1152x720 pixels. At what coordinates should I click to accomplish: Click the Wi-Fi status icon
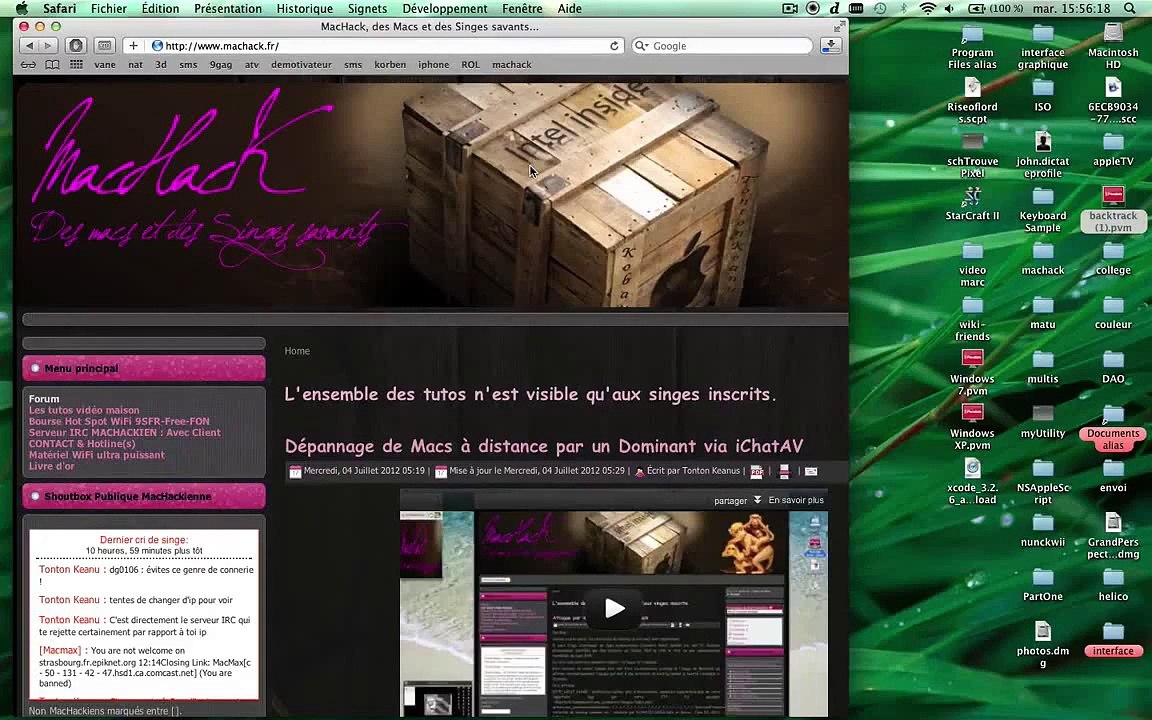[x=928, y=9]
